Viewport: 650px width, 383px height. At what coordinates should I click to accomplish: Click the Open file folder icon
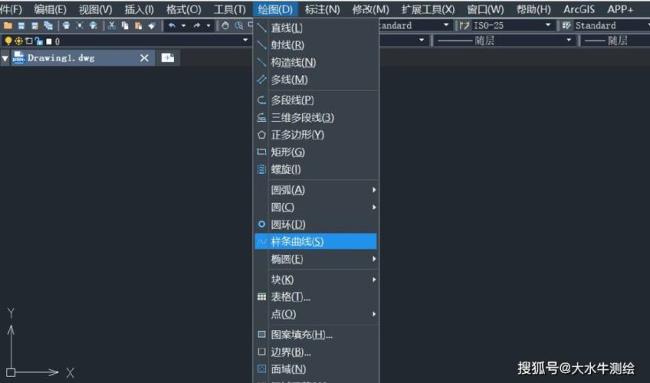pos(8,26)
